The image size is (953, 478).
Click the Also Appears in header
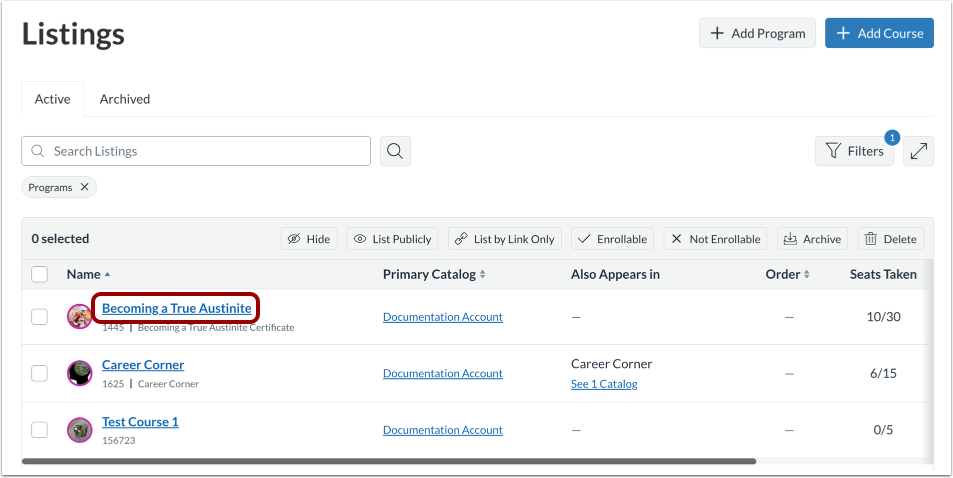[615, 274]
